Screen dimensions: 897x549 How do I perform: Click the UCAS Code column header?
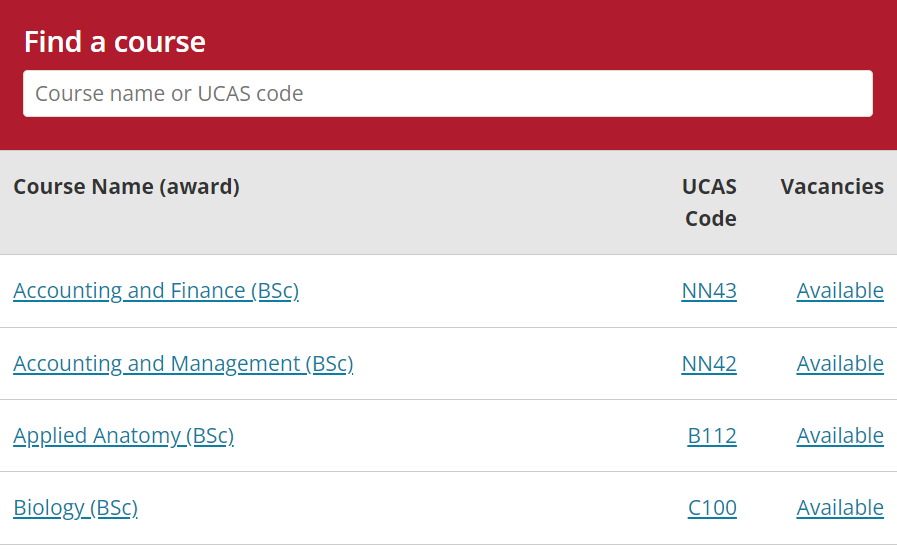click(710, 202)
